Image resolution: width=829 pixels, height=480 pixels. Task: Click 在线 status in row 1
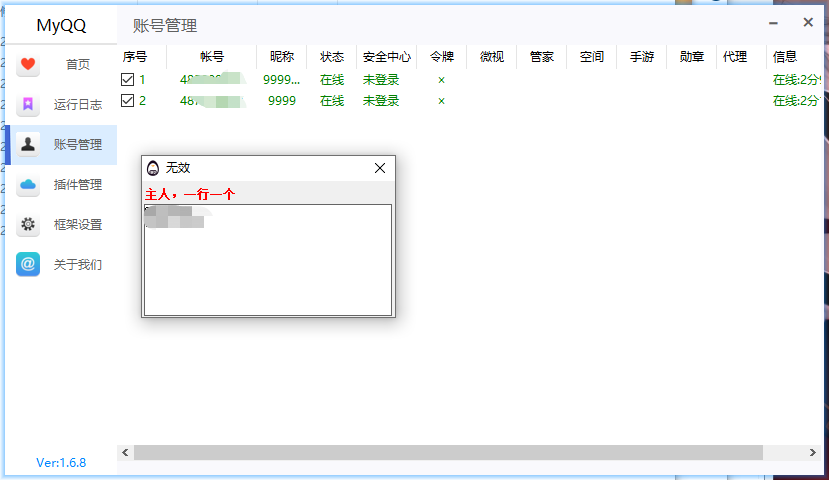pos(332,80)
